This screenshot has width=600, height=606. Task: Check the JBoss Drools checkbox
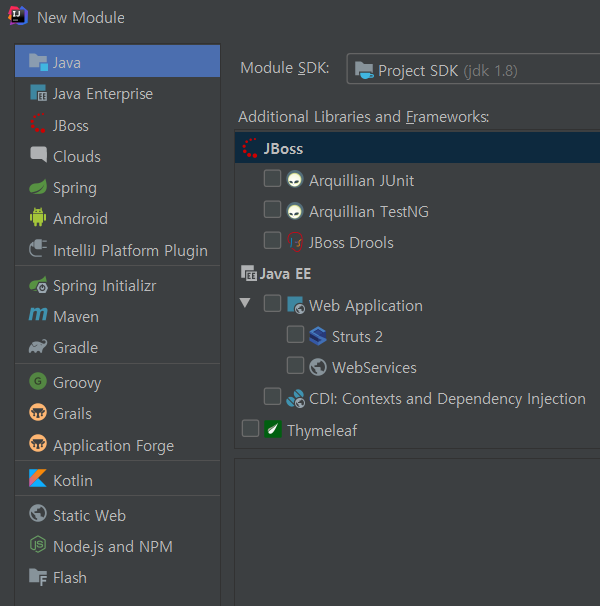click(x=272, y=240)
